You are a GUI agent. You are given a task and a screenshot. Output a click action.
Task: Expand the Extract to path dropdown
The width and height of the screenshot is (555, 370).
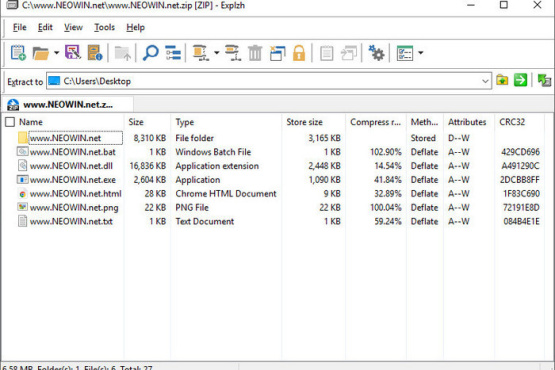pos(485,81)
